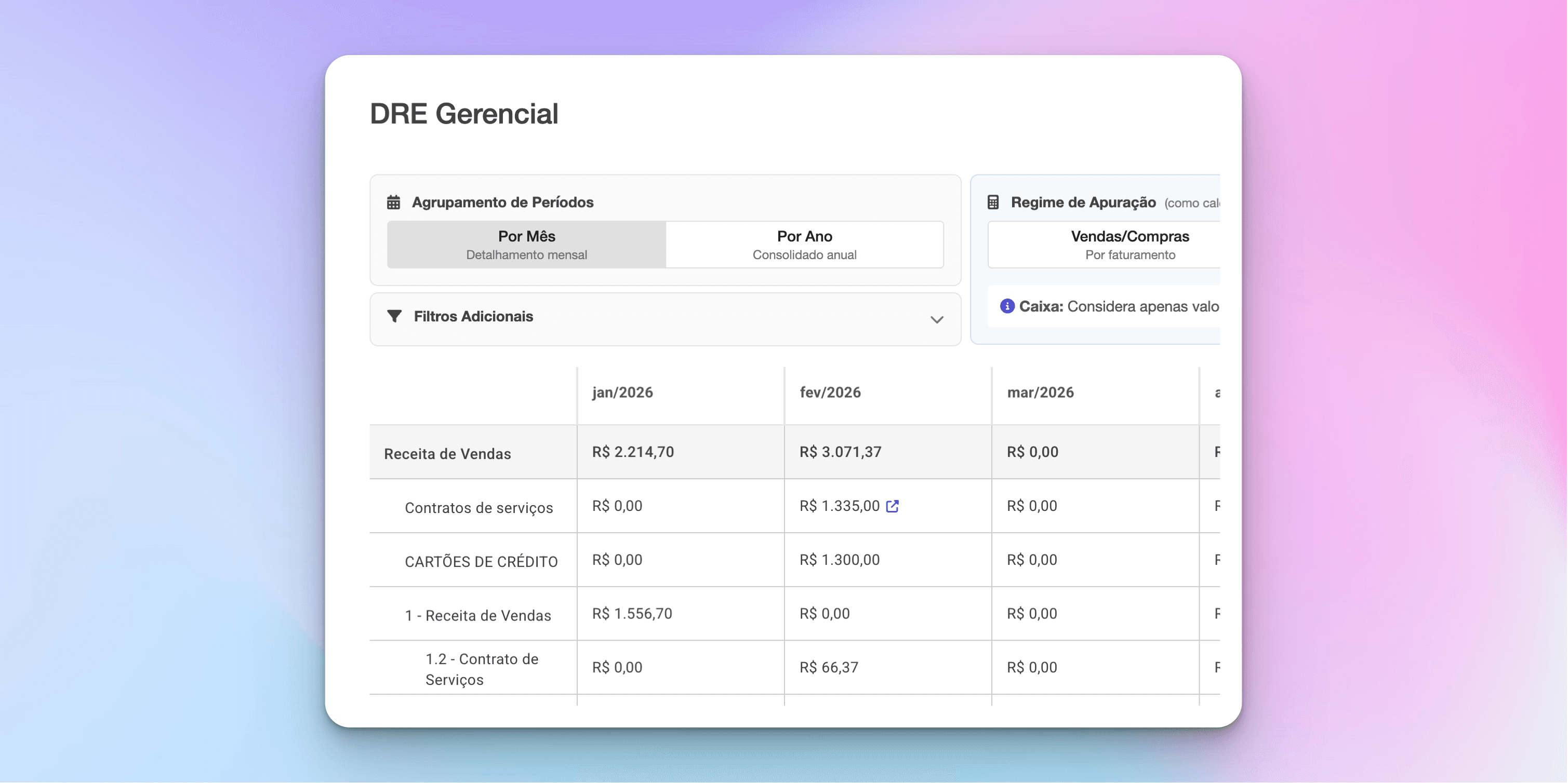Click the calculator icon beside Regime de Apuração
This screenshot has height=783, width=1568.
coord(993,202)
